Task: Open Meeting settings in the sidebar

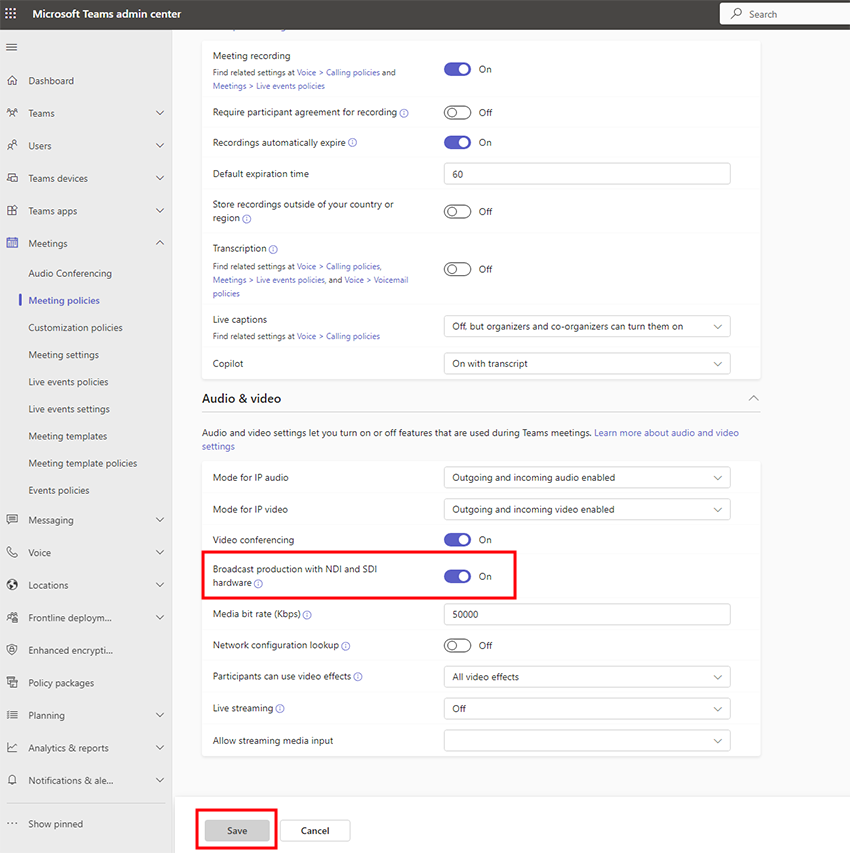Action: tap(63, 355)
